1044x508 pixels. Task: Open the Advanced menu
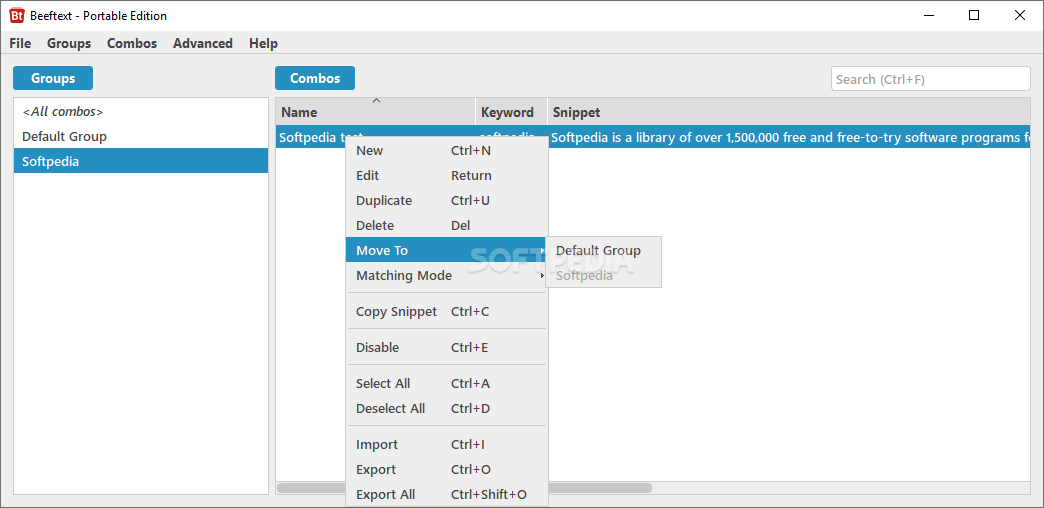tap(202, 43)
